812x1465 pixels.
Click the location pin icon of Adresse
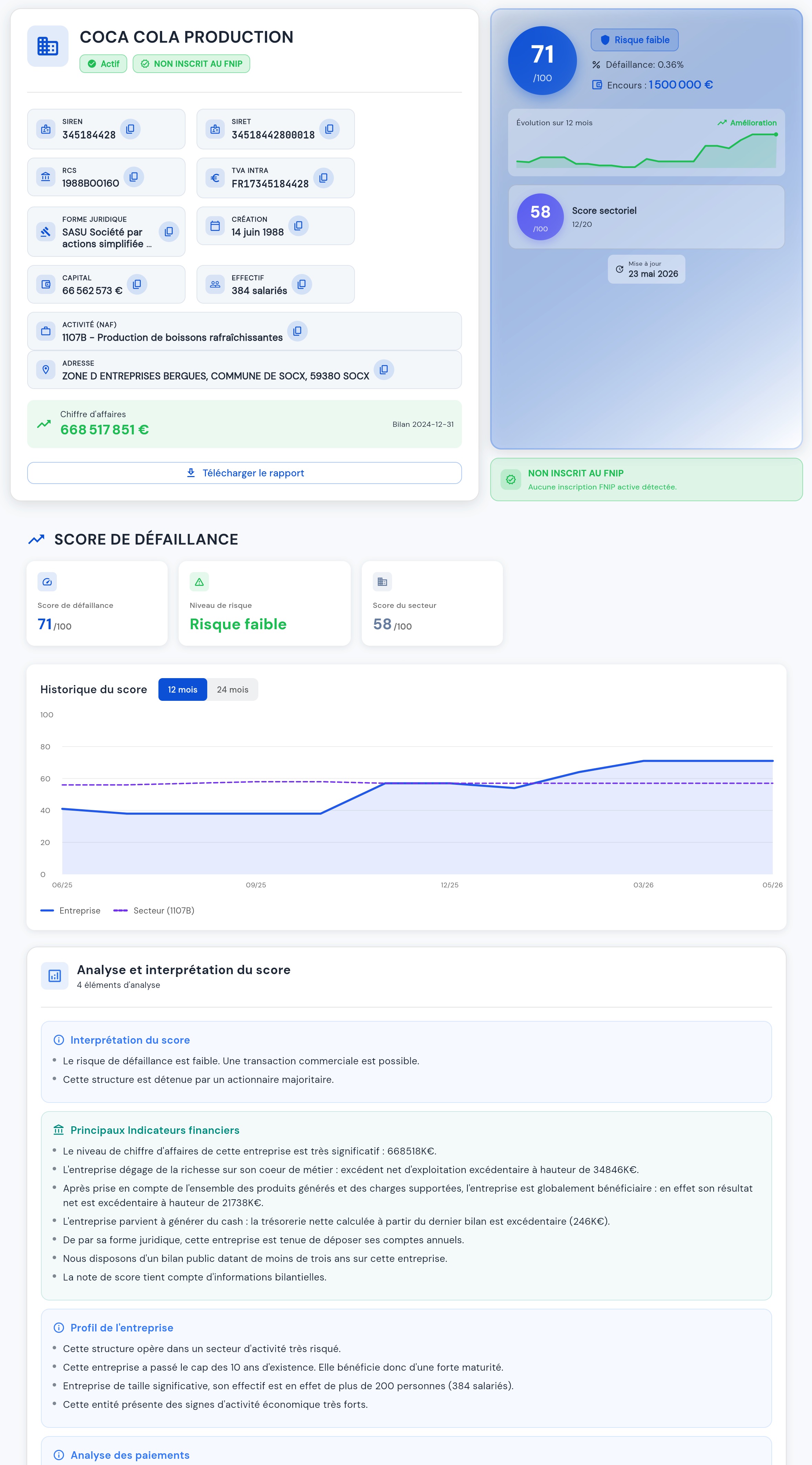click(46, 370)
